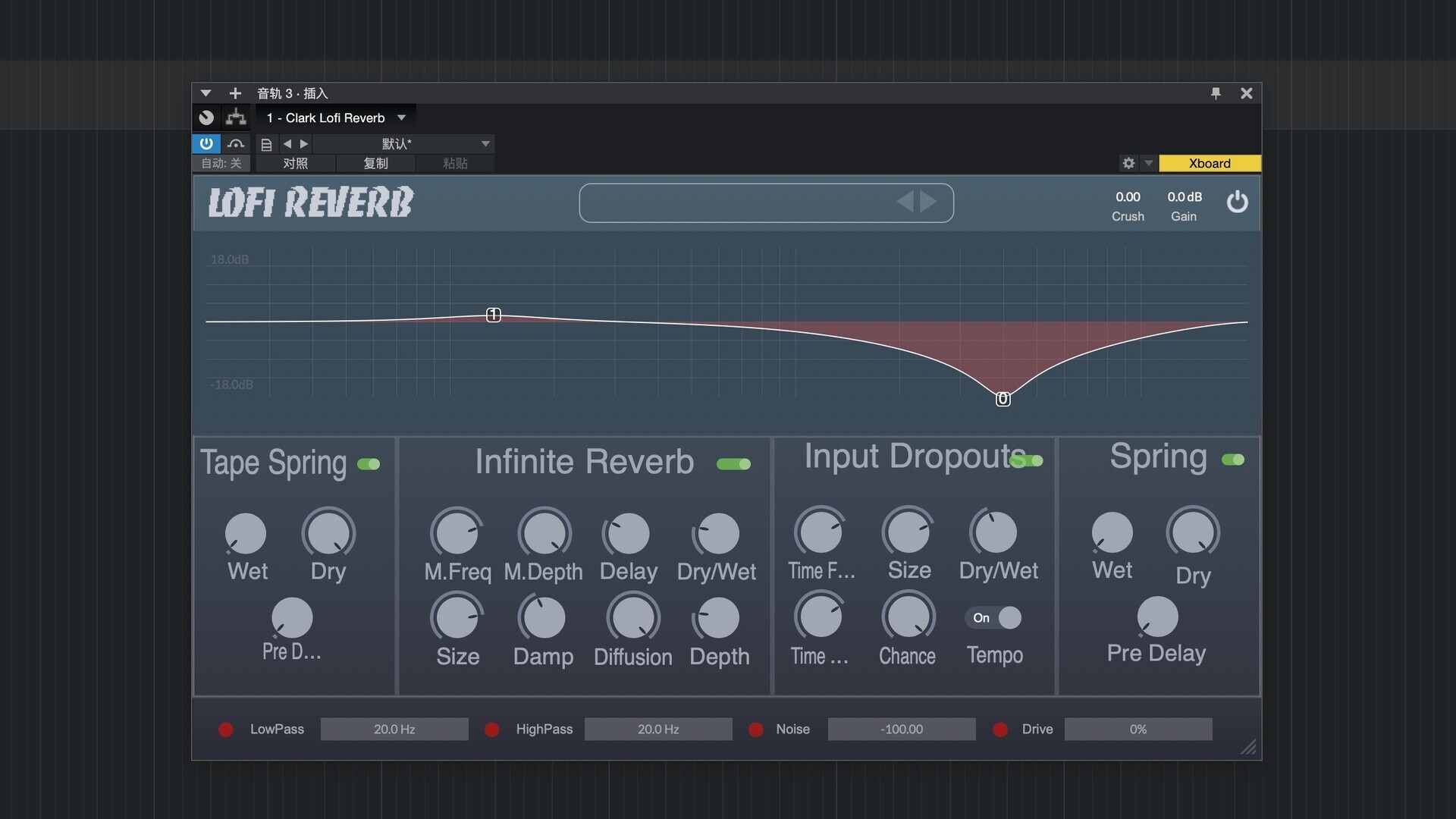1456x819 pixels.
Task: Select EQ node 0 on the curve
Action: coord(1003,399)
